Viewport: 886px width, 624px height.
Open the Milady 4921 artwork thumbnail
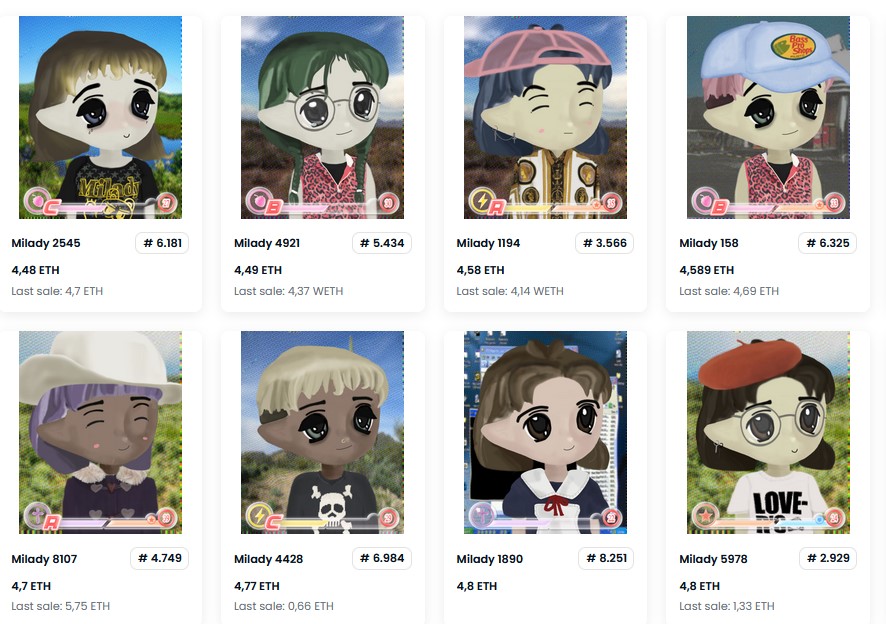point(323,117)
